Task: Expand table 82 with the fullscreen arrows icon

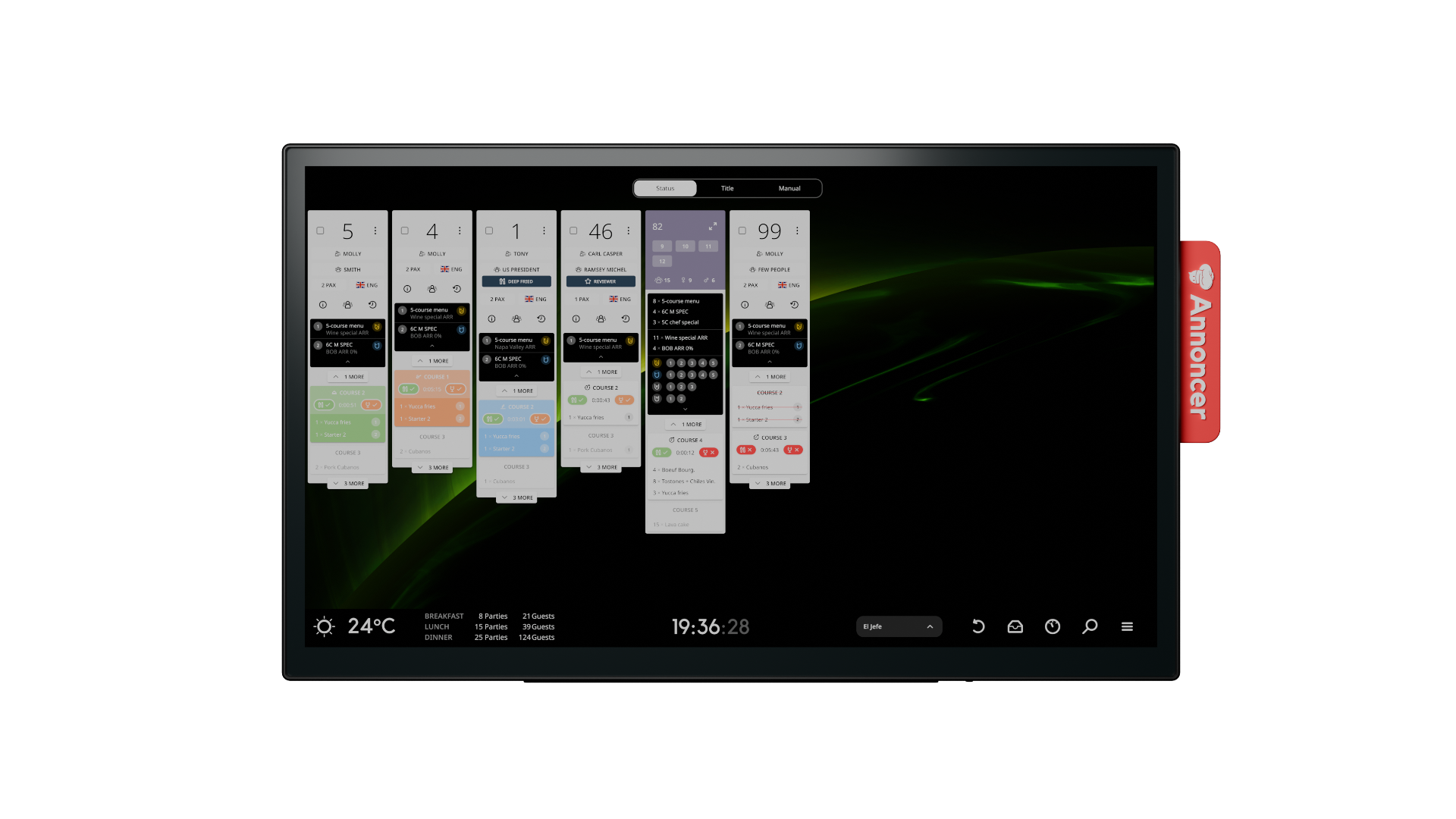Action: (x=713, y=226)
